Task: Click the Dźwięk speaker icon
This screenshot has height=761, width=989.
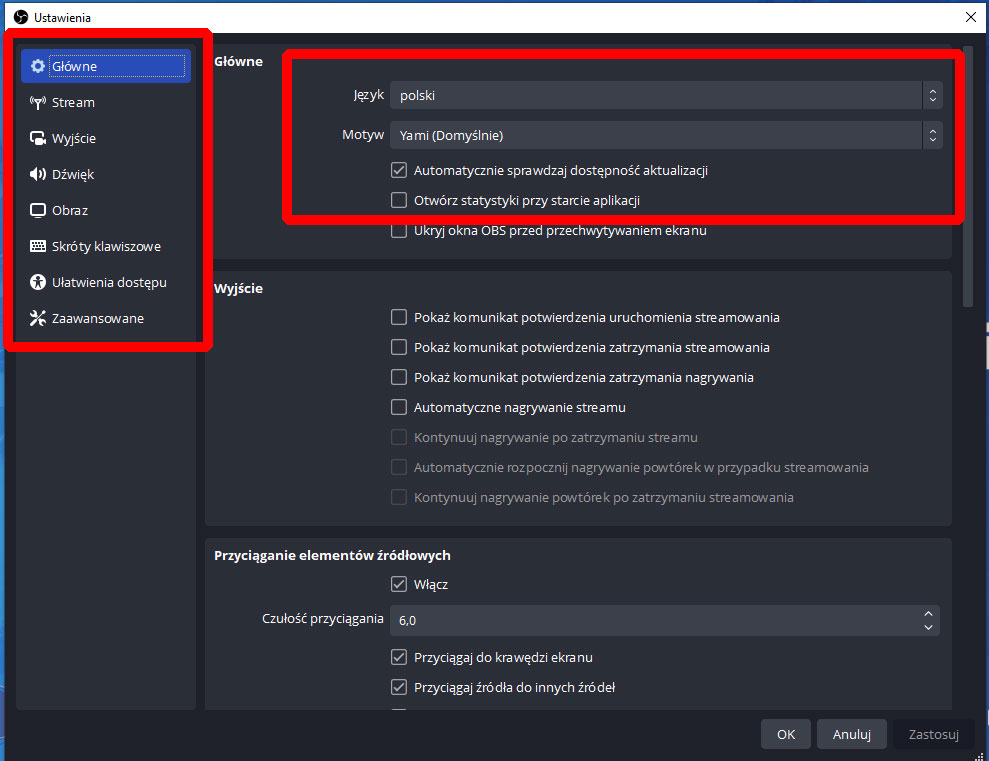Action: pos(38,175)
